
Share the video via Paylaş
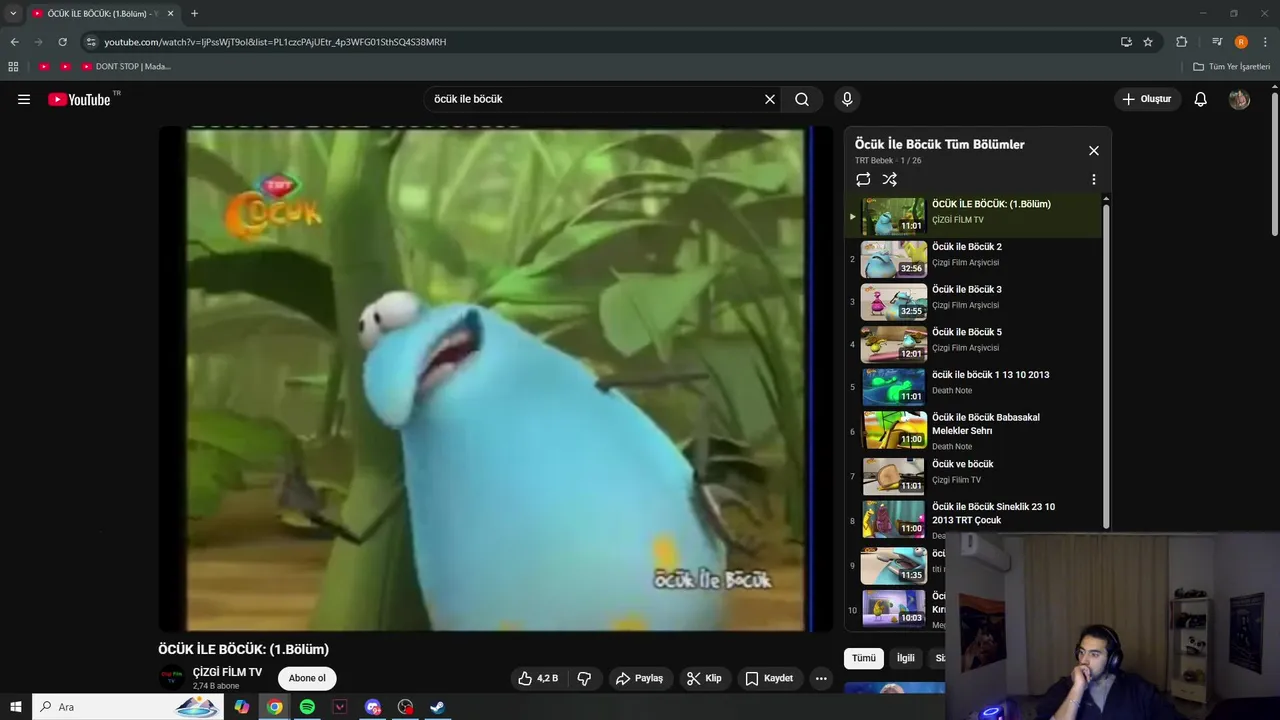[639, 678]
